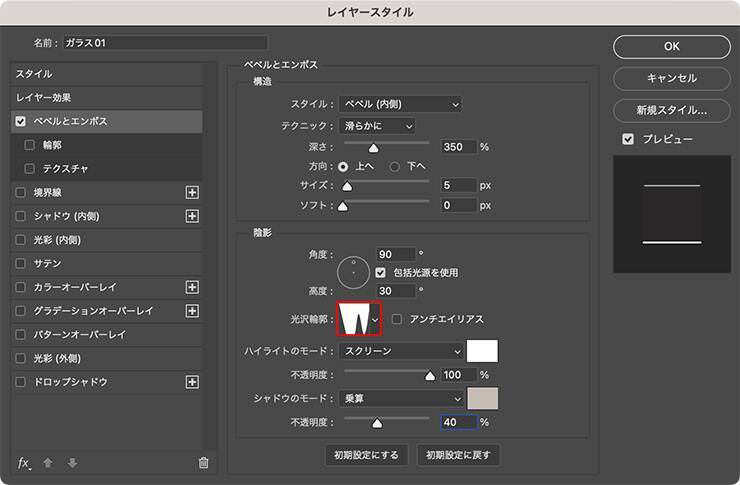Click the white highlight color swatch
This screenshot has height=485, width=740.
point(482,351)
